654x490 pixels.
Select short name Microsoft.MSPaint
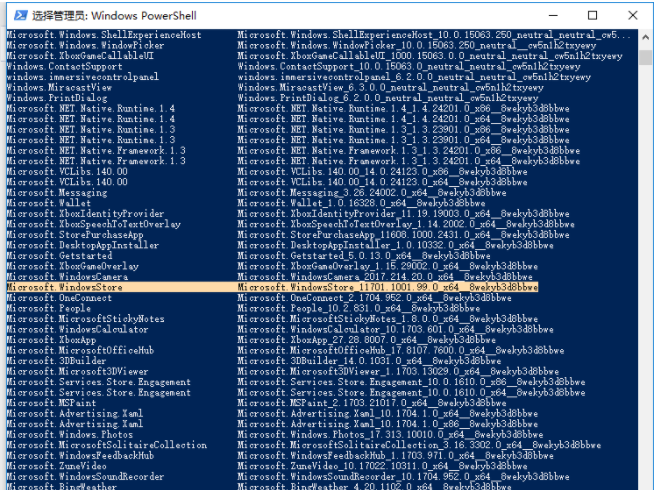tap(51, 403)
